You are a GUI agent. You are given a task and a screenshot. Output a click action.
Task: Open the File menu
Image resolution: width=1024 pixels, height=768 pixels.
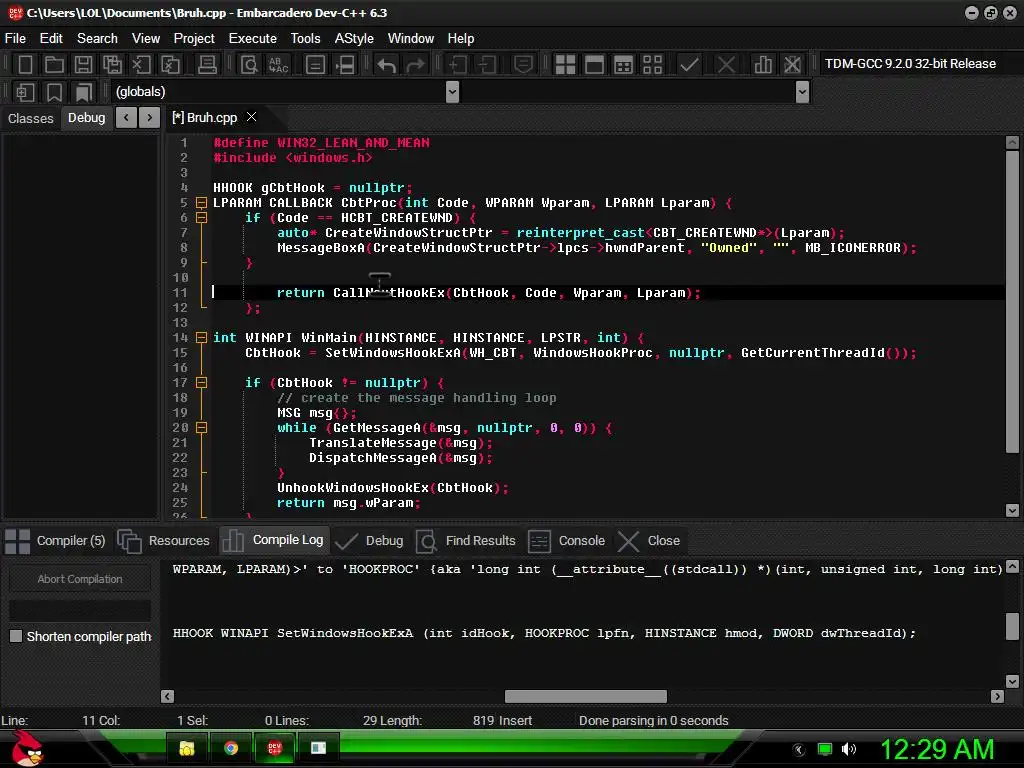pos(15,39)
